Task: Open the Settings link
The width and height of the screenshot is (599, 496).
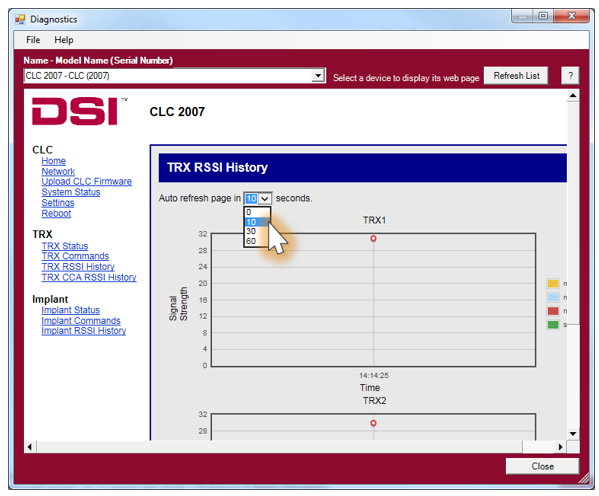Action: [58, 203]
